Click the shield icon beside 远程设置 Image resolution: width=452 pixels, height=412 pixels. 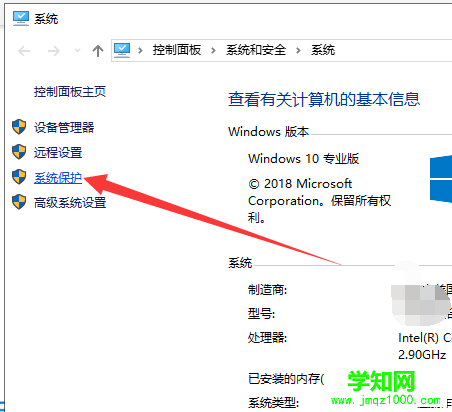click(19, 152)
